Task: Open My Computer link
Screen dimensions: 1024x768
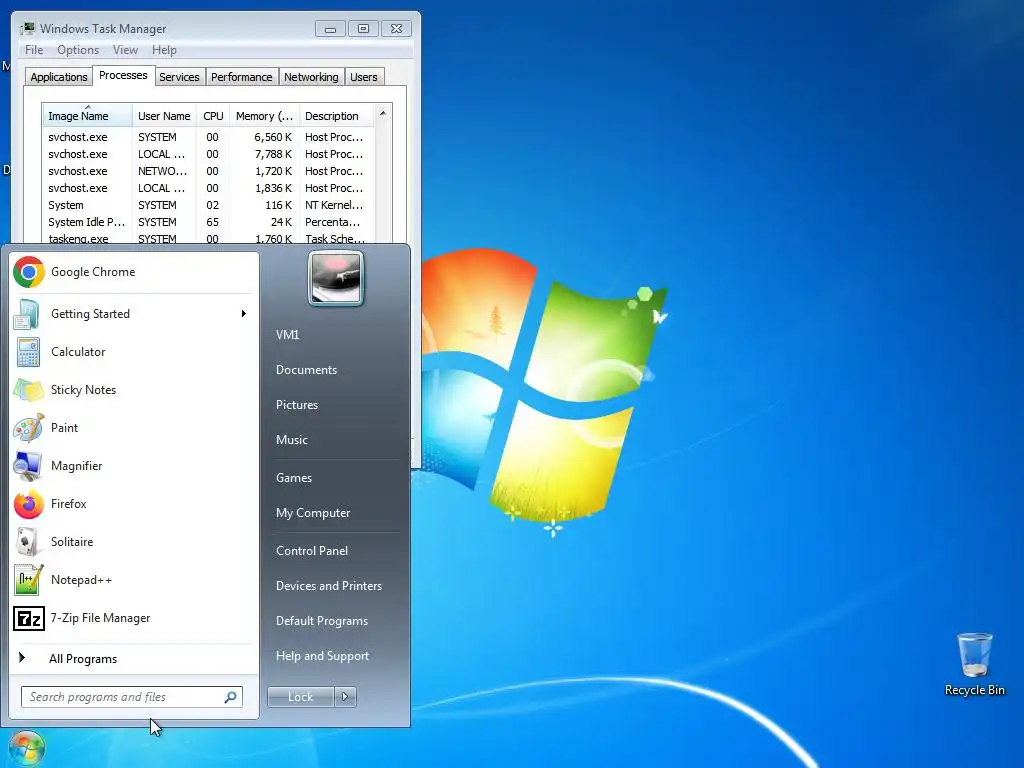Action: click(x=313, y=513)
